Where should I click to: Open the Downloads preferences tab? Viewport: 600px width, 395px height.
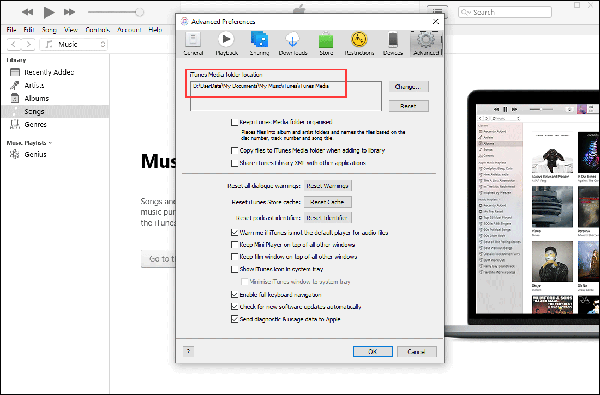pyautogui.click(x=293, y=44)
